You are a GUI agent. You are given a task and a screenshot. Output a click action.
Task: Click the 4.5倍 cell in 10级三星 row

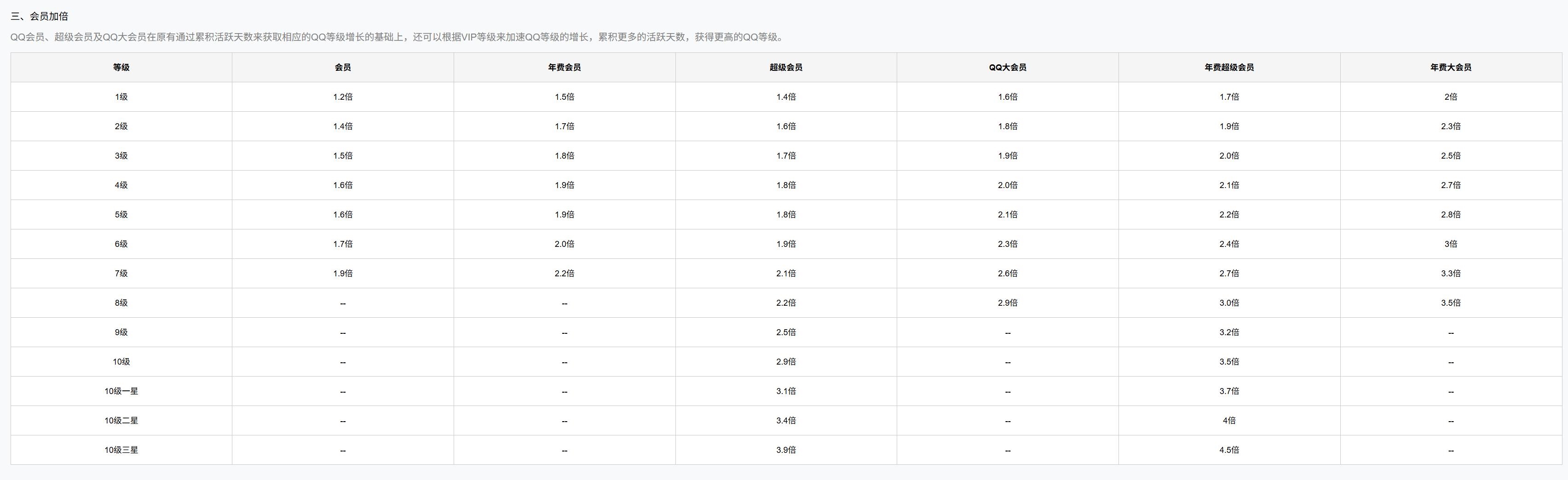[1229, 450]
